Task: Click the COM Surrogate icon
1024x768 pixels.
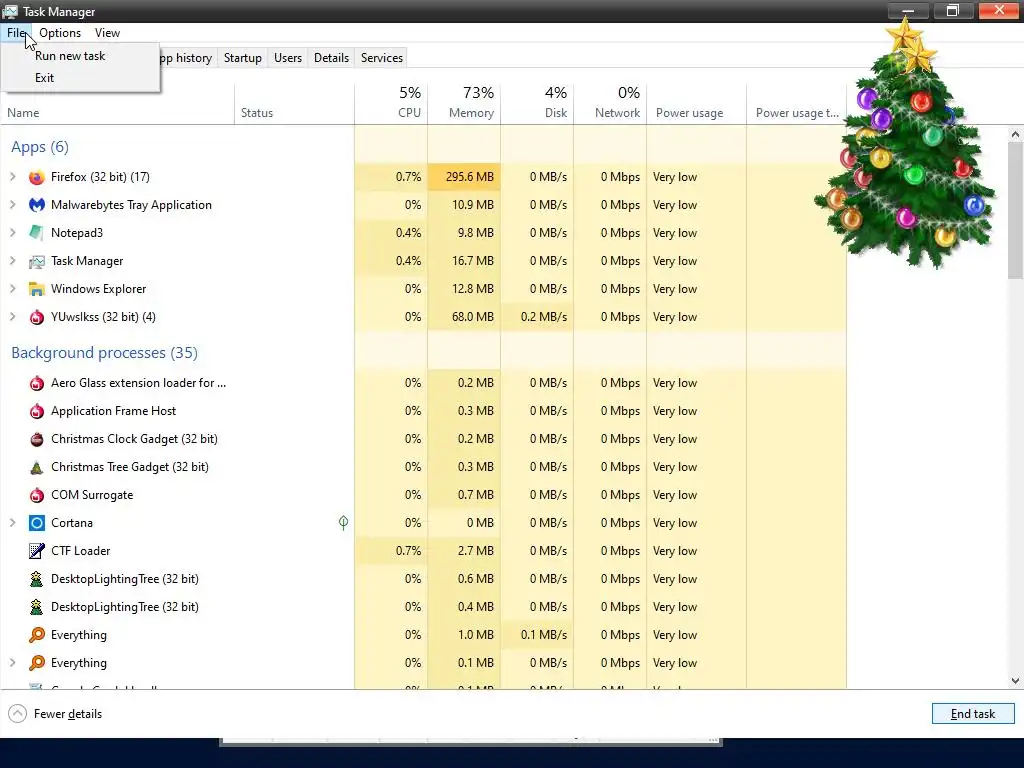Action: coord(37,495)
